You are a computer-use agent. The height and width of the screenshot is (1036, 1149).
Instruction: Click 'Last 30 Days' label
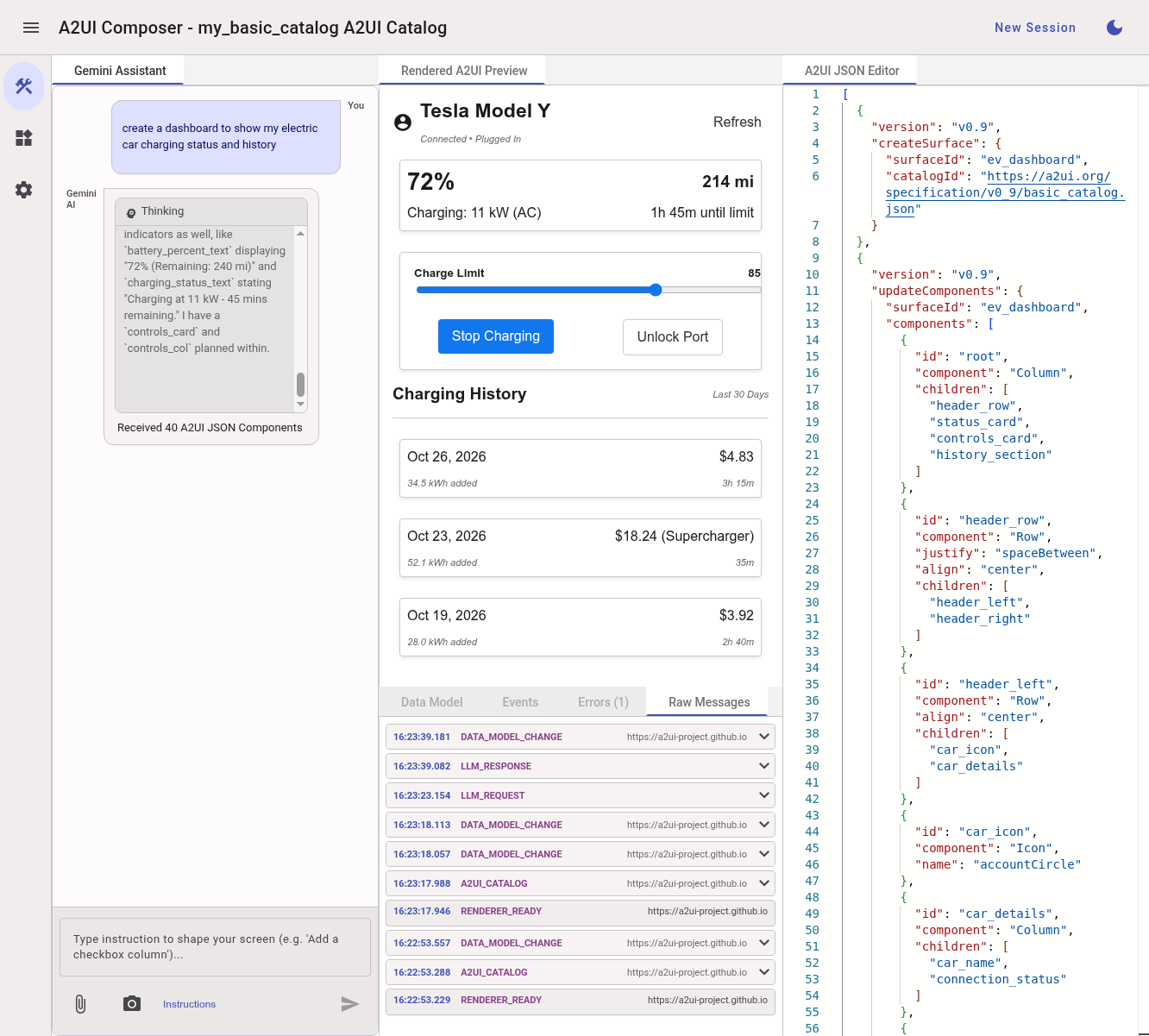[x=740, y=394]
